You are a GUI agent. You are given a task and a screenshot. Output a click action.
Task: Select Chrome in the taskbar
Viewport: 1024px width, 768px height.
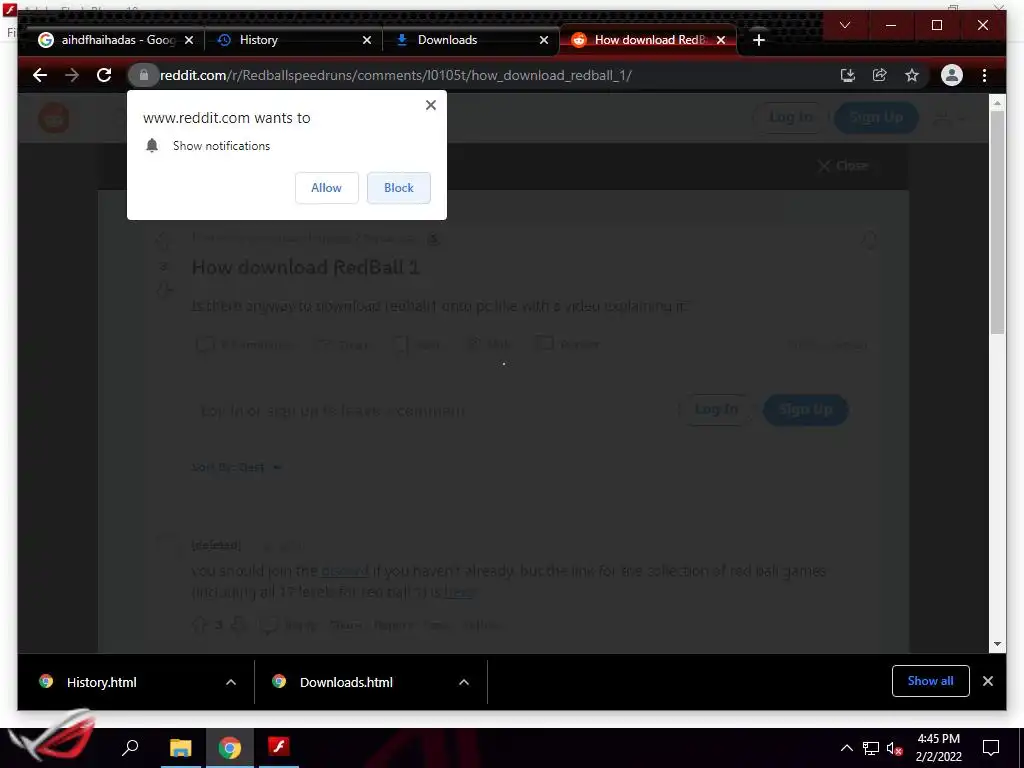click(229, 748)
